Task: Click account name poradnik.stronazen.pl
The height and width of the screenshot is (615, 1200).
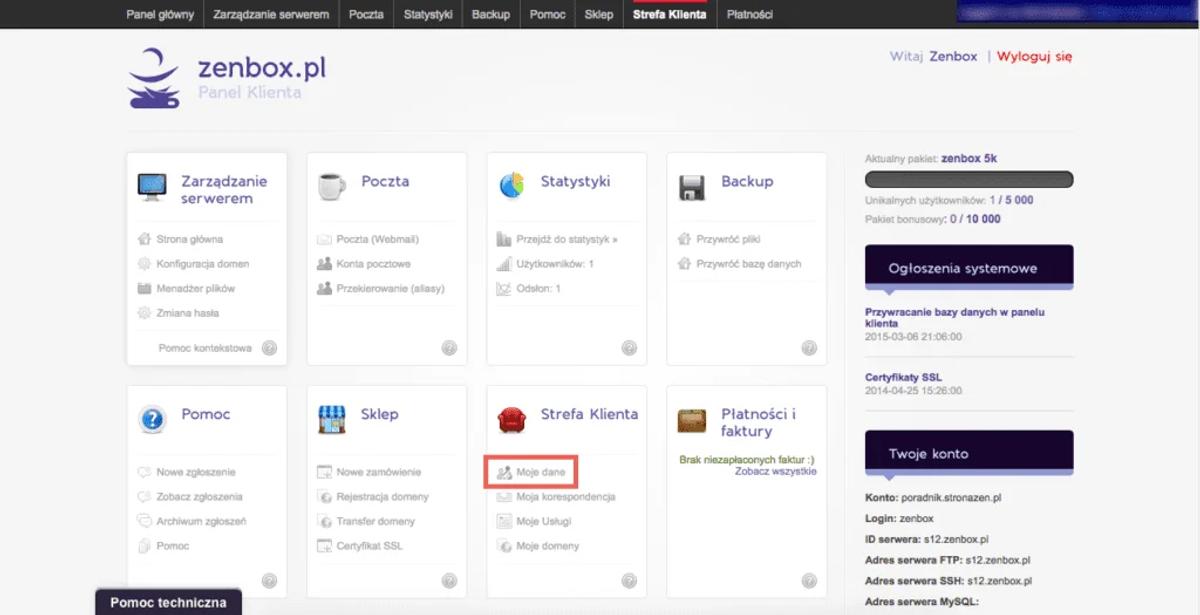Action: (950, 497)
